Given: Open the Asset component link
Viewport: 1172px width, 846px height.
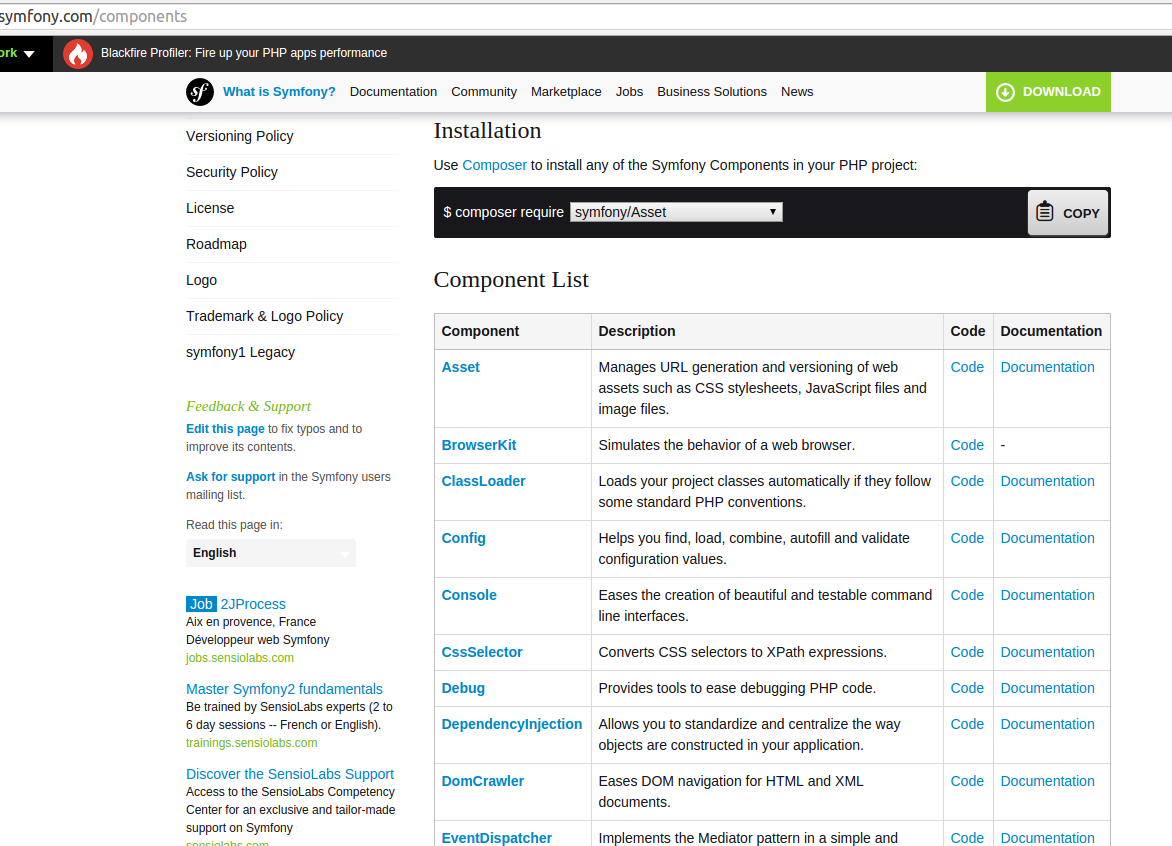Looking at the screenshot, I should tap(460, 367).
